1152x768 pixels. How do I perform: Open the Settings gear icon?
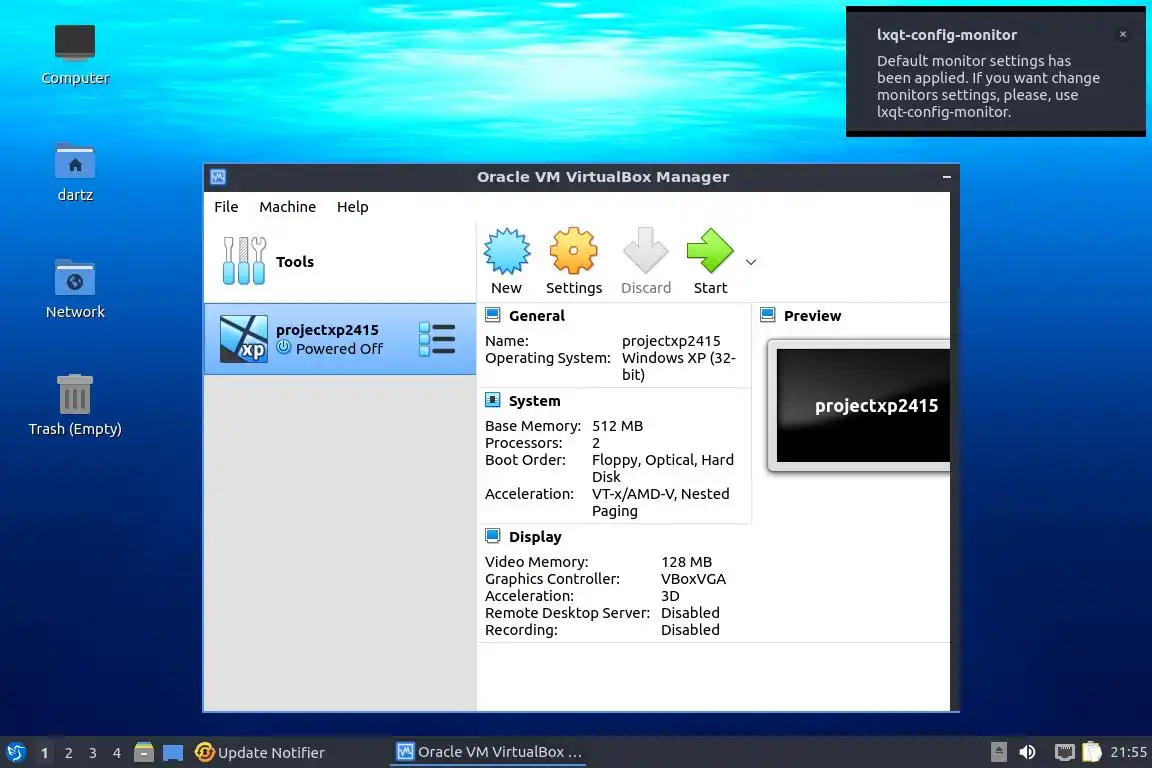click(x=573, y=251)
